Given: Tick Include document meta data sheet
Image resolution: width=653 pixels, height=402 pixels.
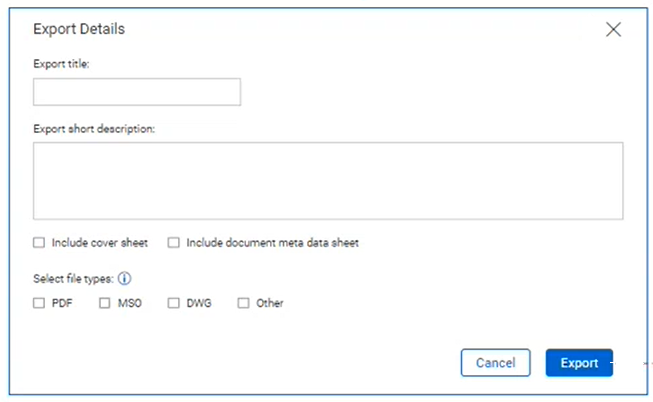Looking at the screenshot, I should (x=173, y=242).
